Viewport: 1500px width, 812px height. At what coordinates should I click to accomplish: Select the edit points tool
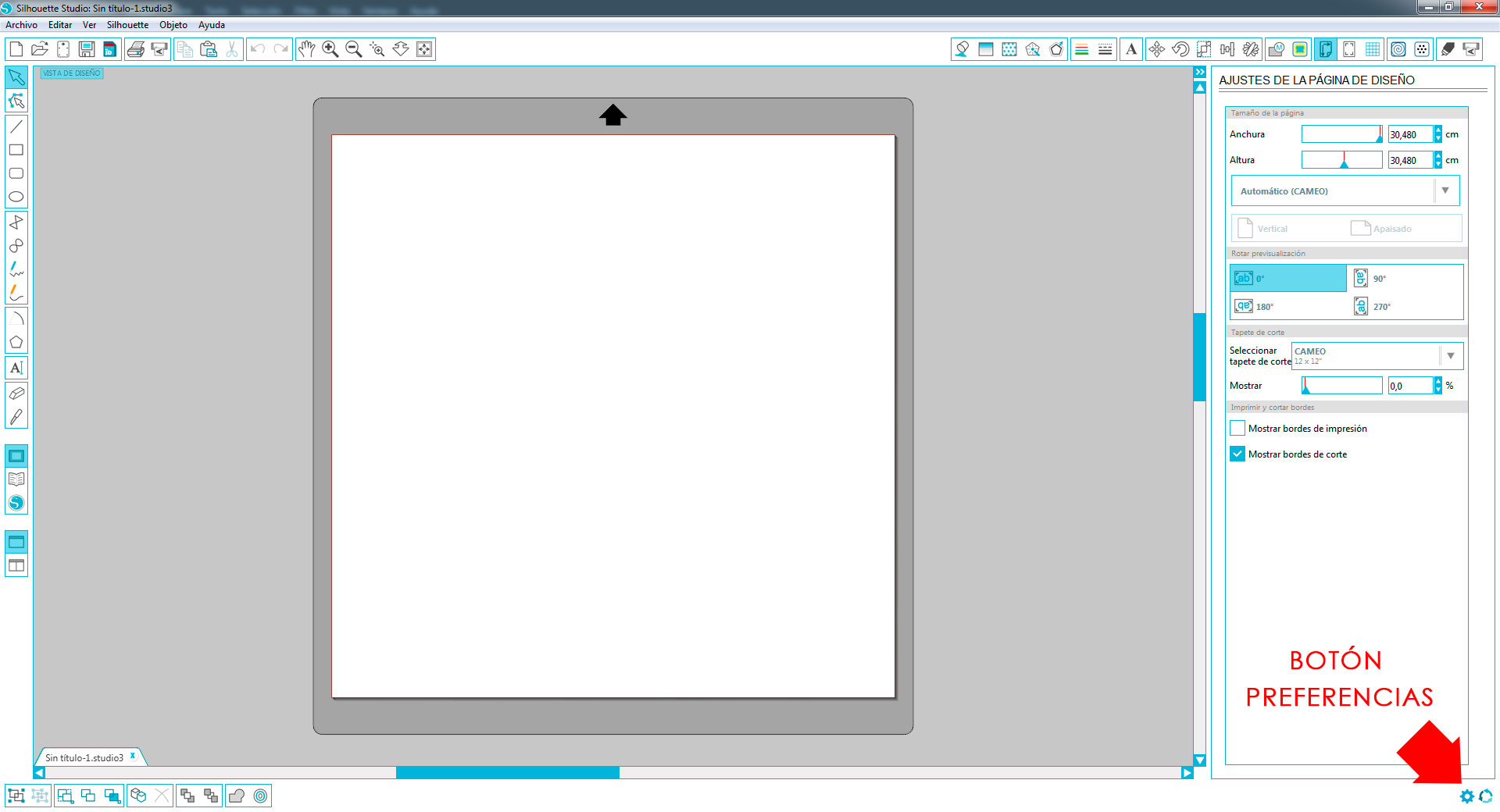click(16, 101)
